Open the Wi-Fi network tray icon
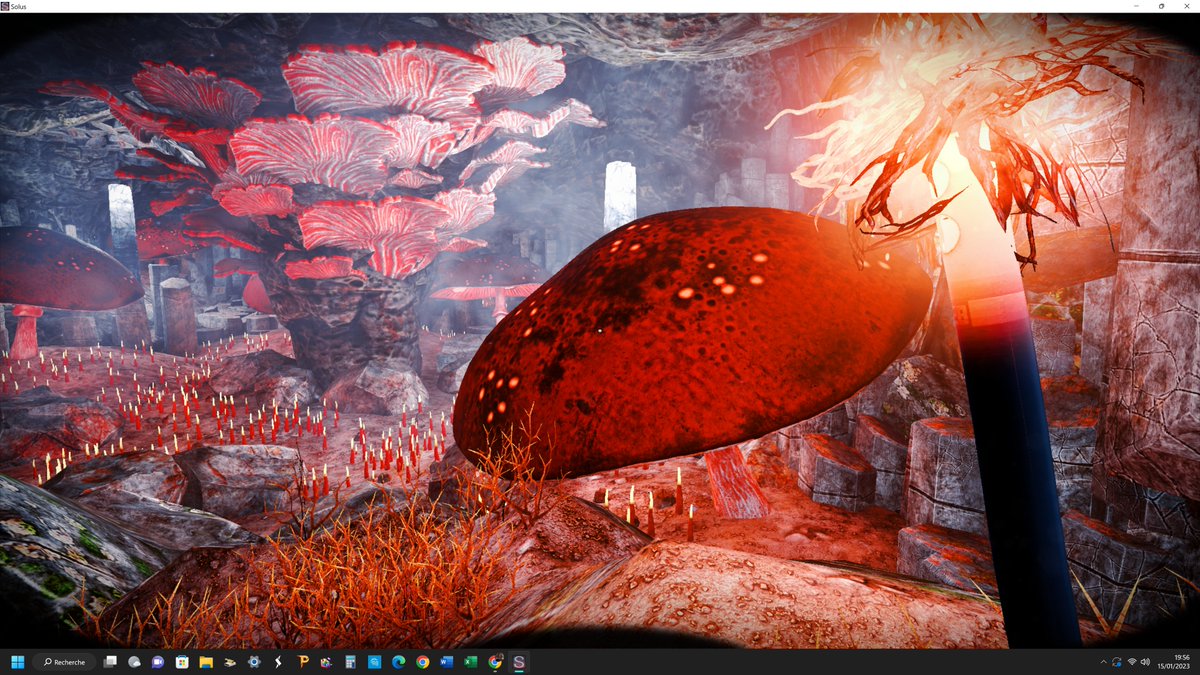The width and height of the screenshot is (1200, 675). (1132, 662)
